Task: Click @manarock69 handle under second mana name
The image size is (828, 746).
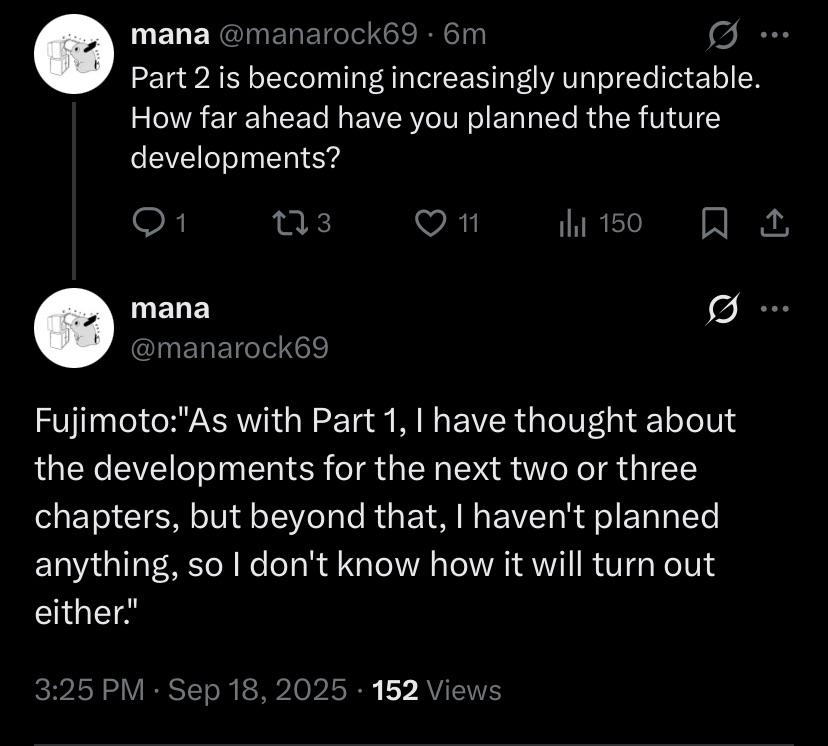Action: pyautogui.click(x=230, y=347)
